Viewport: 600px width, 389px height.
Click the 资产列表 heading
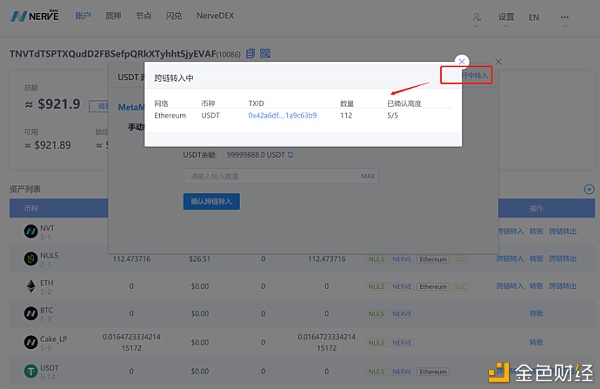coord(25,189)
